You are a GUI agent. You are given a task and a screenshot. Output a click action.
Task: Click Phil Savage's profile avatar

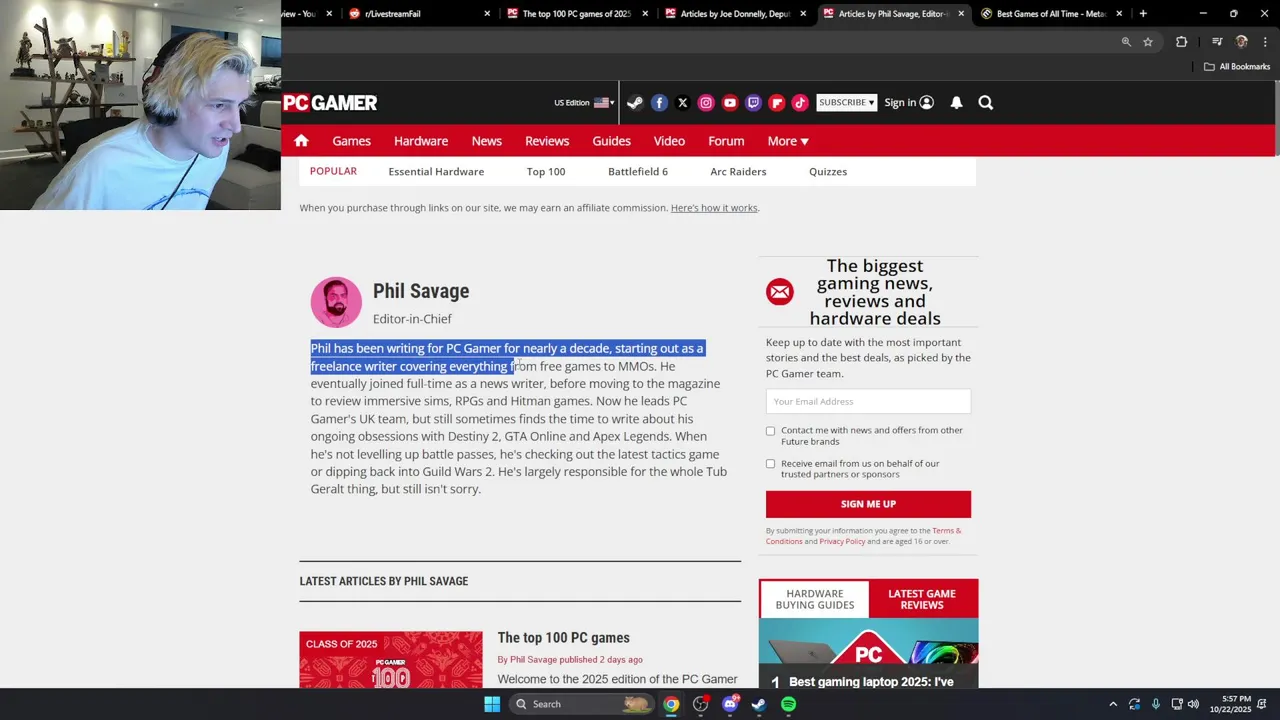pyautogui.click(x=336, y=302)
